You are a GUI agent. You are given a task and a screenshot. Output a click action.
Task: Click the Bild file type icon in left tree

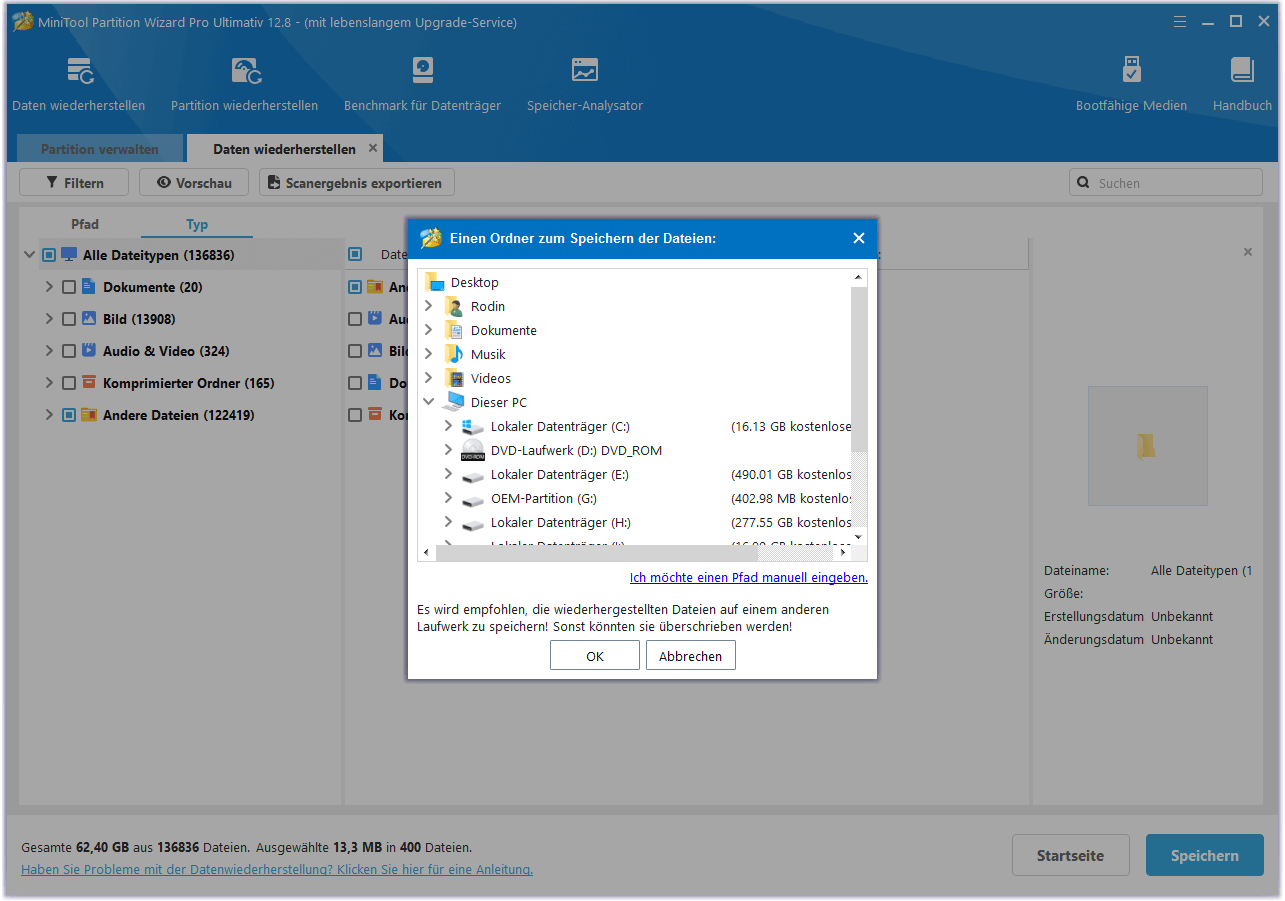(88, 319)
